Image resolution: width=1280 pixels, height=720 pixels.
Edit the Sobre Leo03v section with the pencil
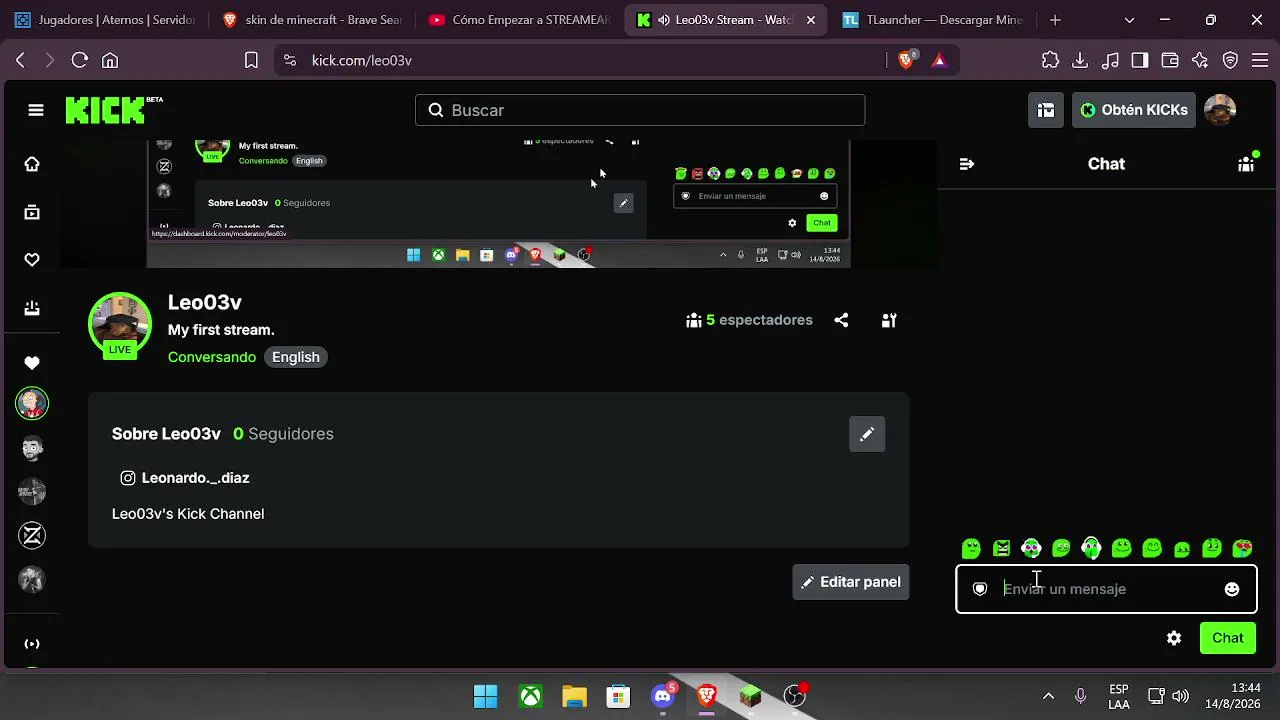click(x=867, y=434)
